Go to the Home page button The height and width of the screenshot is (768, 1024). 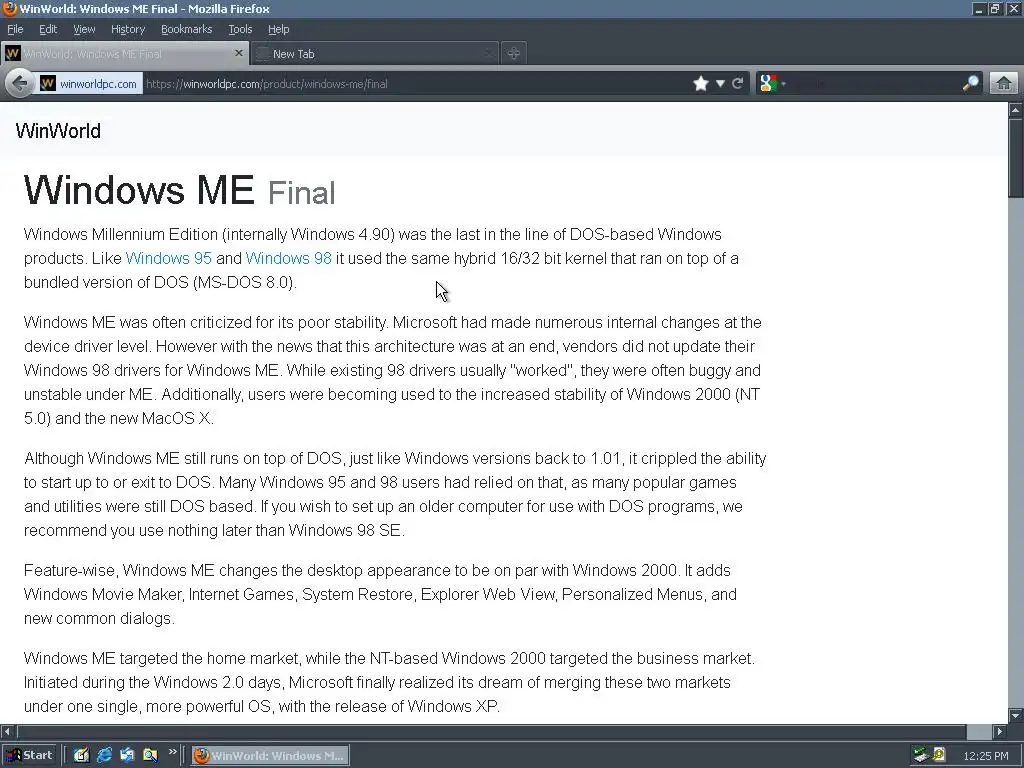[x=1004, y=84]
